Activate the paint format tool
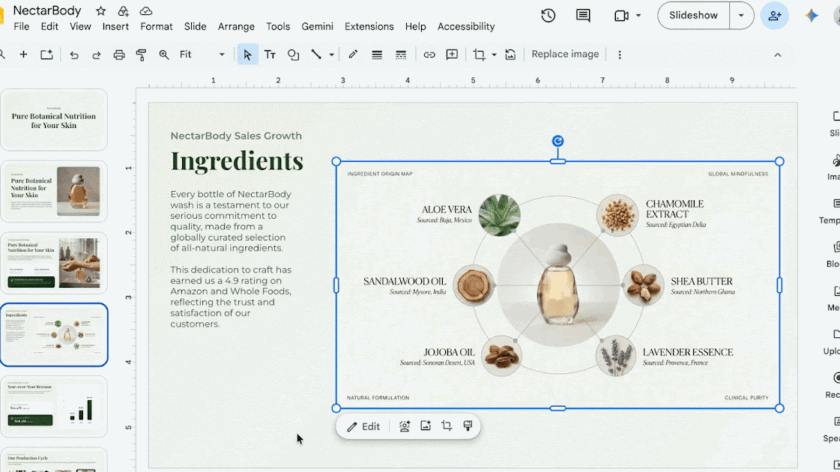 (141, 55)
